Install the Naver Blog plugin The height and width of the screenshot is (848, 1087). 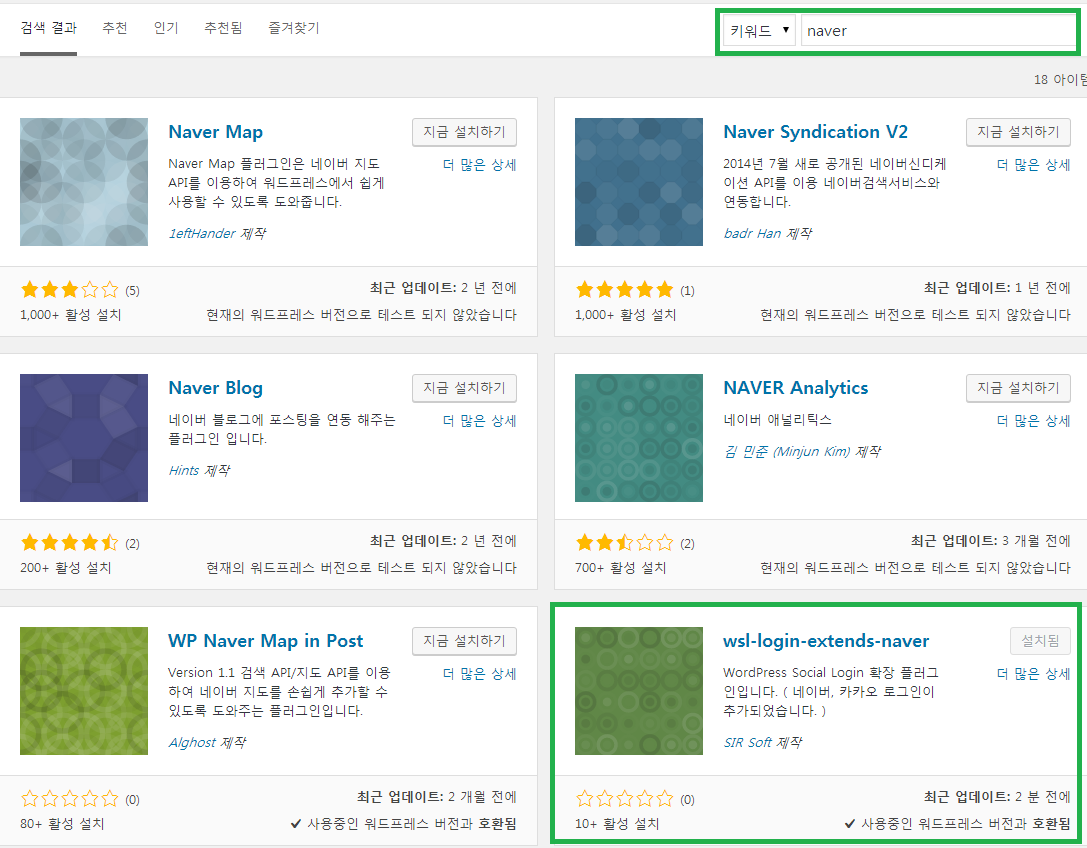464,388
